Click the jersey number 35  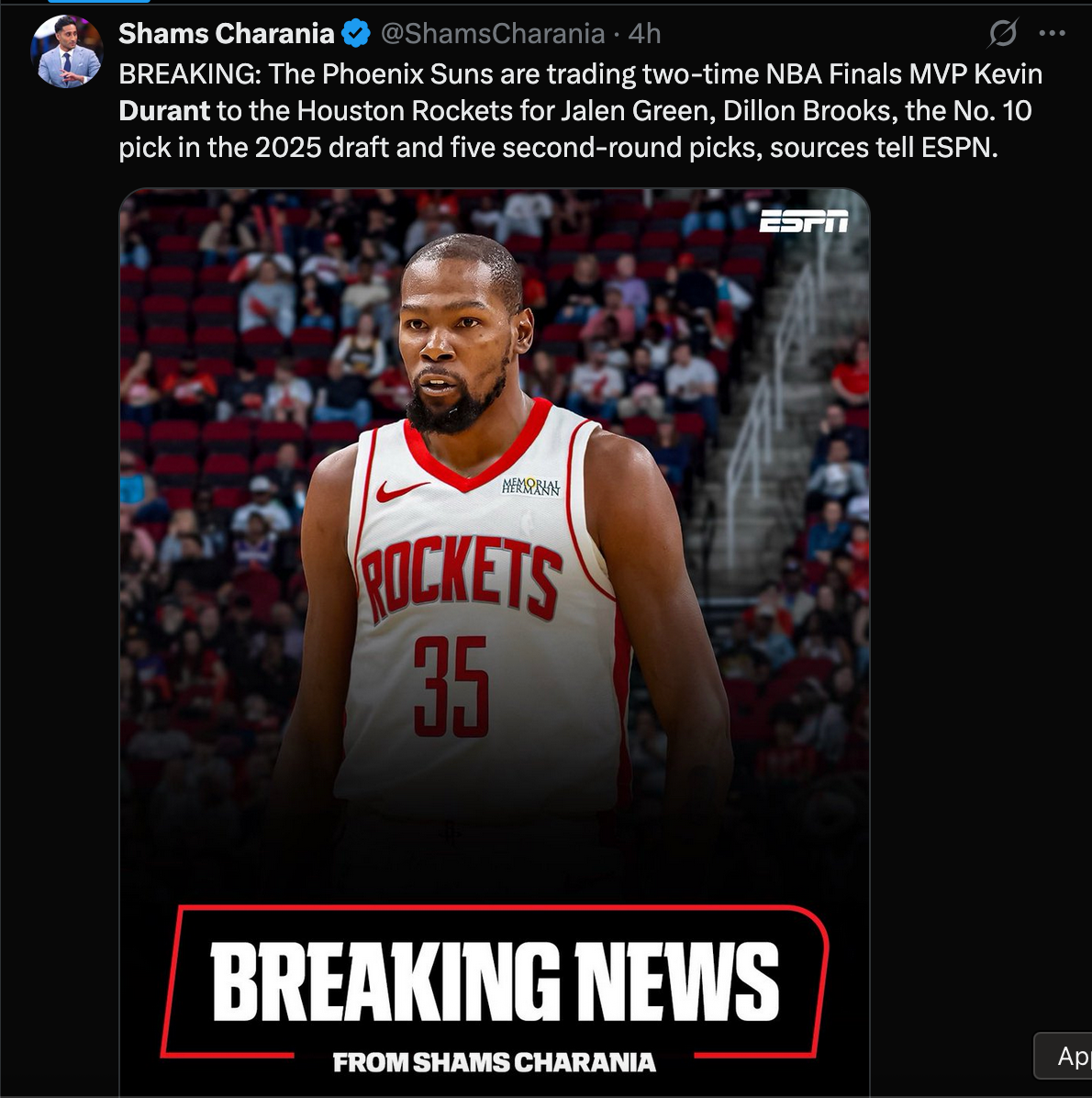(x=451, y=687)
